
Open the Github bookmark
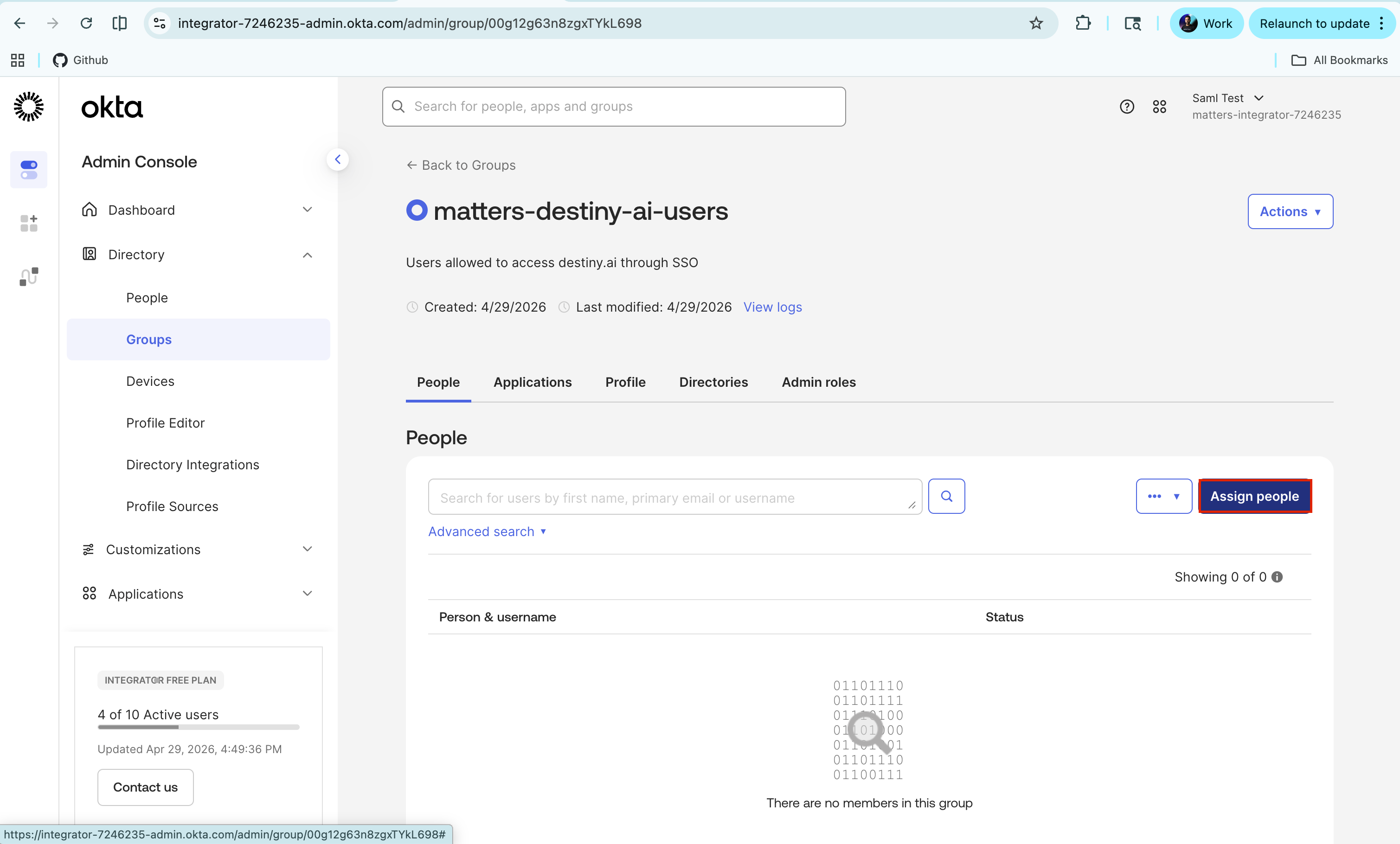80,60
